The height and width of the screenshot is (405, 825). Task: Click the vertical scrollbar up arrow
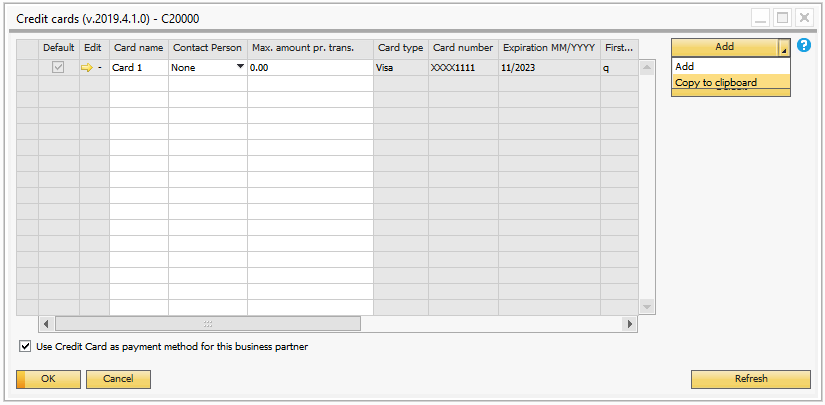click(x=647, y=67)
